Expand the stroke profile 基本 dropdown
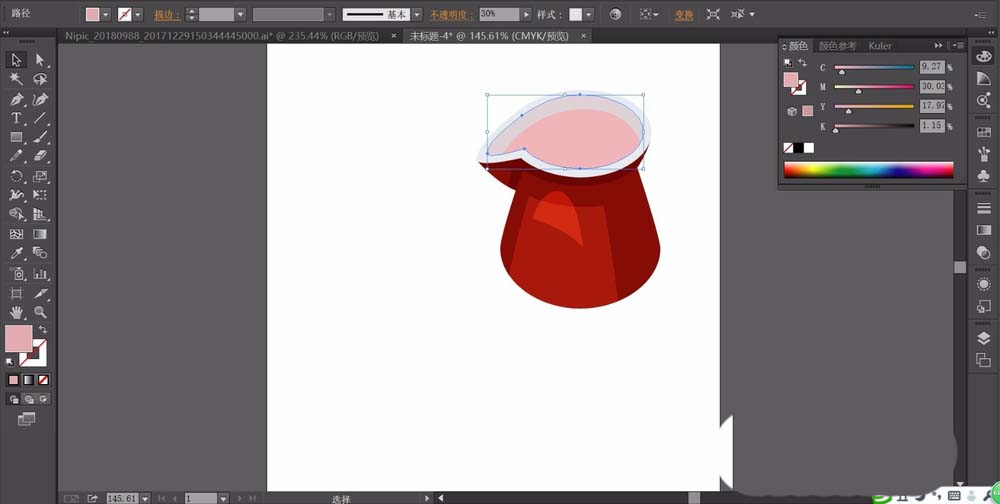This screenshot has width=1000, height=504. [418, 15]
